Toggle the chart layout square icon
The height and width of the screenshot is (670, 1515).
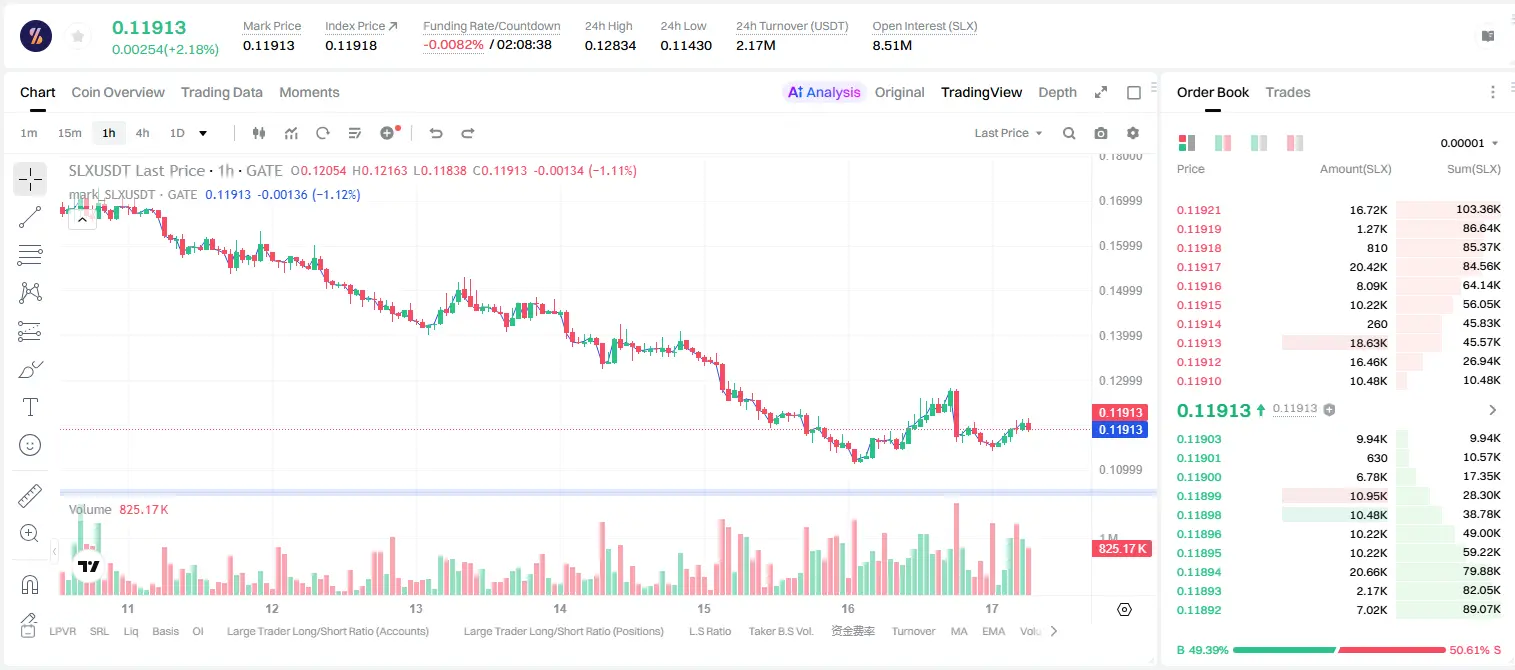click(x=1134, y=92)
